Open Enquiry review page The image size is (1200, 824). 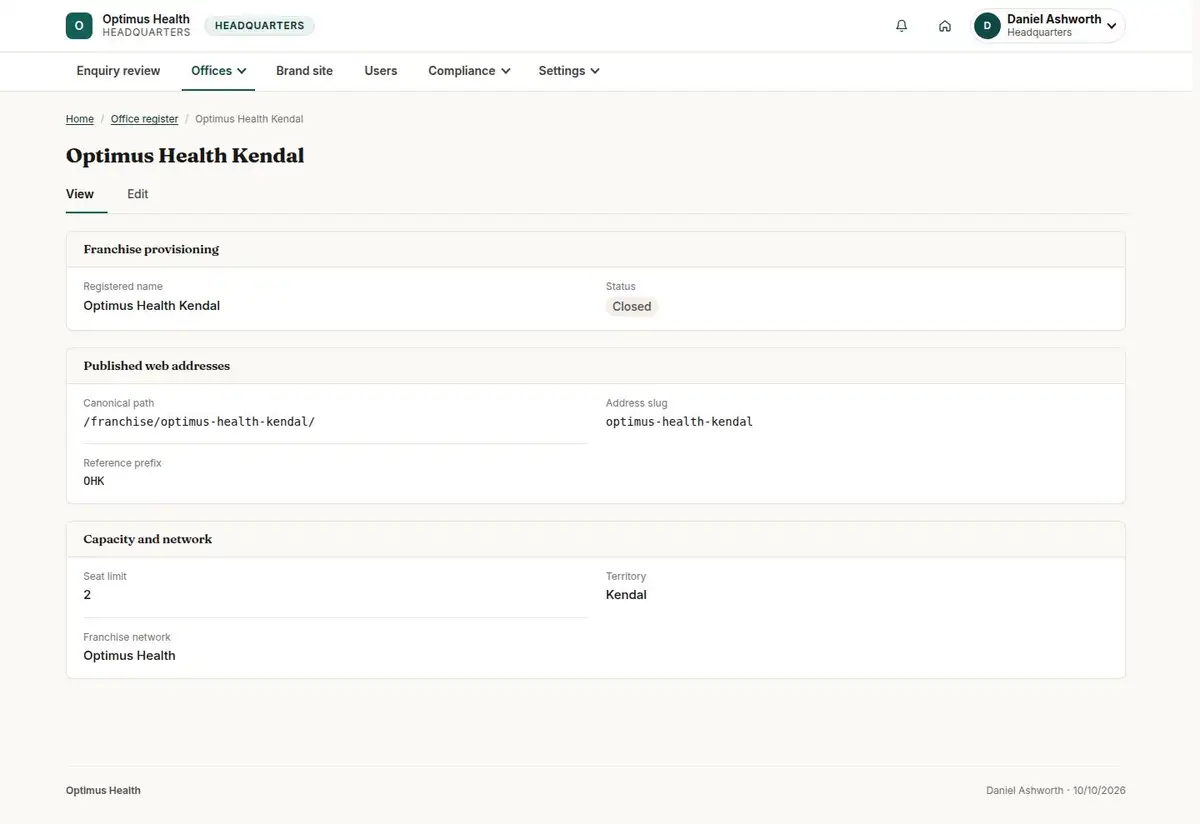pos(118,71)
